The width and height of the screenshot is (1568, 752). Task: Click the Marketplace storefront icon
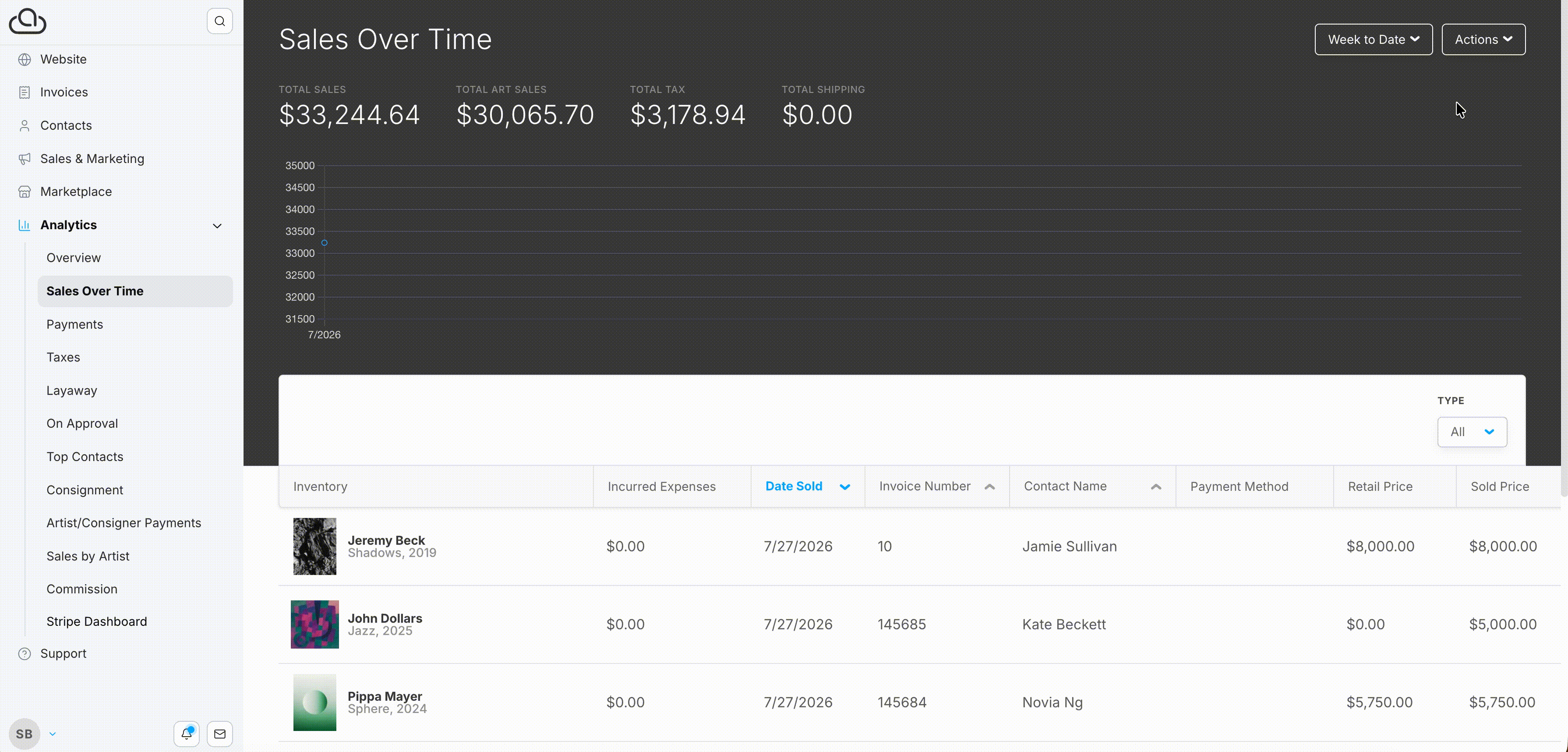tap(25, 192)
